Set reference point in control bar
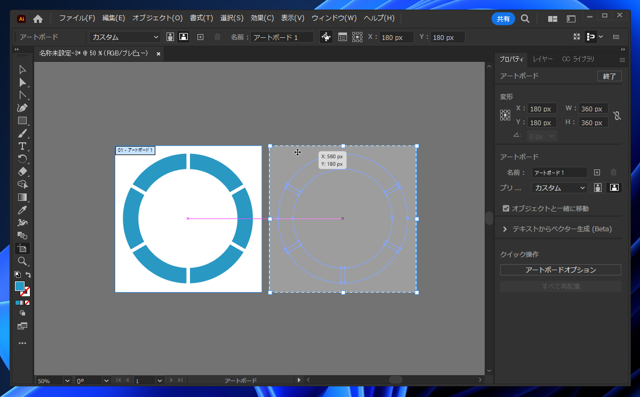Viewport: 640px width, 397px height. click(x=357, y=37)
